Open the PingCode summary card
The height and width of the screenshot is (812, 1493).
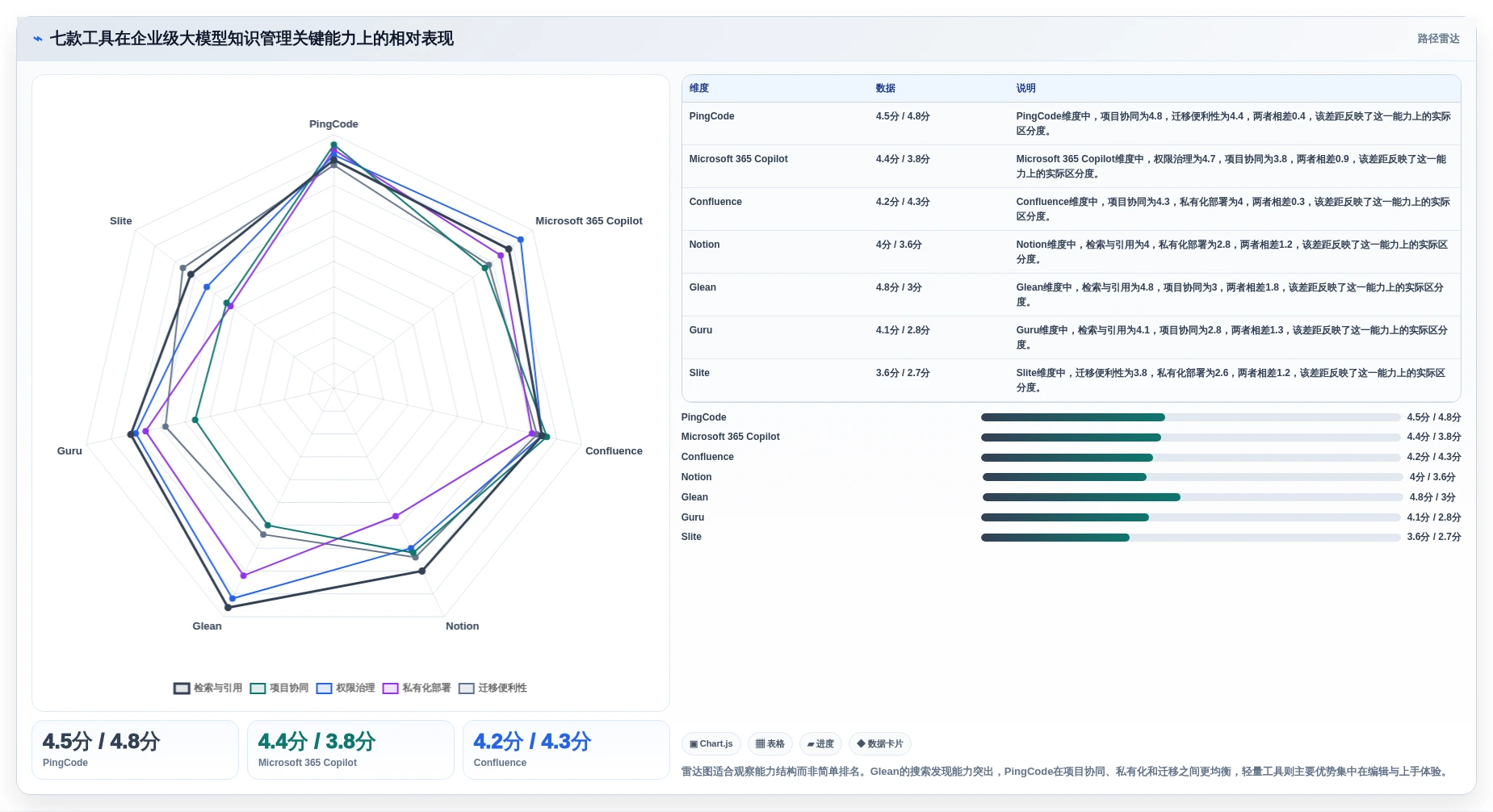(135, 750)
